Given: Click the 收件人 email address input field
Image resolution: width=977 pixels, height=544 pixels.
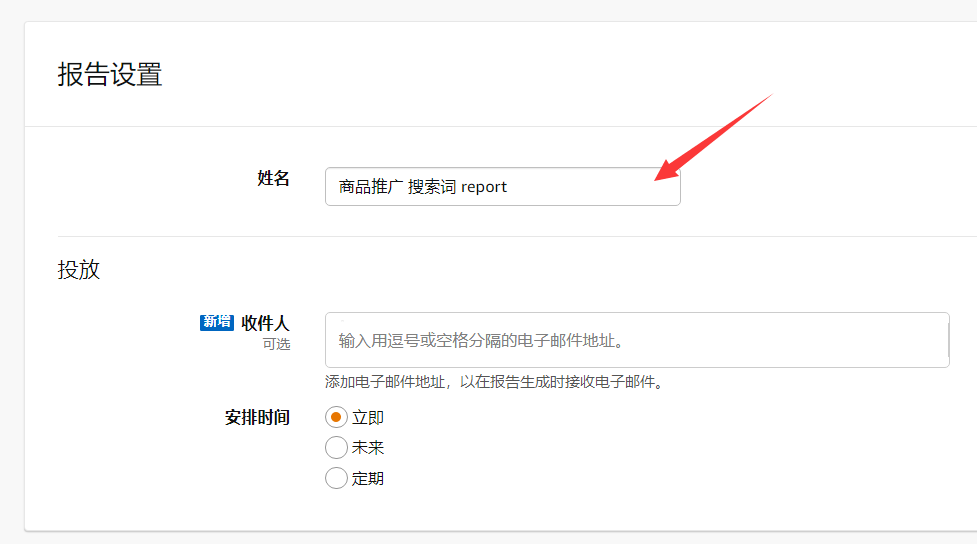Looking at the screenshot, I should [x=637, y=340].
